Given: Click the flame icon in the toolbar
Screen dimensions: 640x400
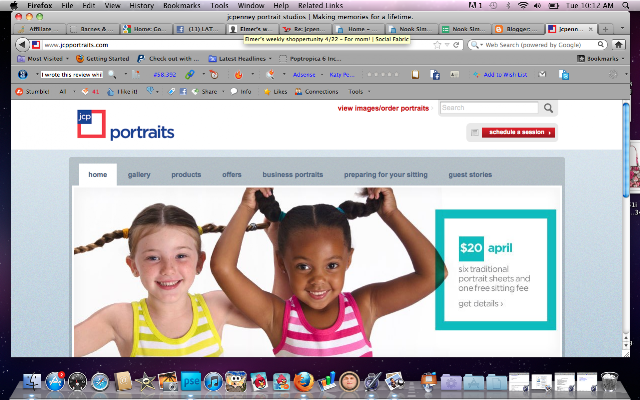Looking at the screenshot, I should pyautogui.click(x=239, y=75).
